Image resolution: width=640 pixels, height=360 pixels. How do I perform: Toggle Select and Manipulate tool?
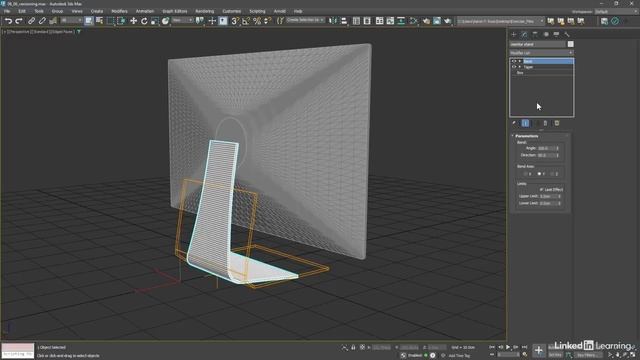pyautogui.click(x=212, y=21)
